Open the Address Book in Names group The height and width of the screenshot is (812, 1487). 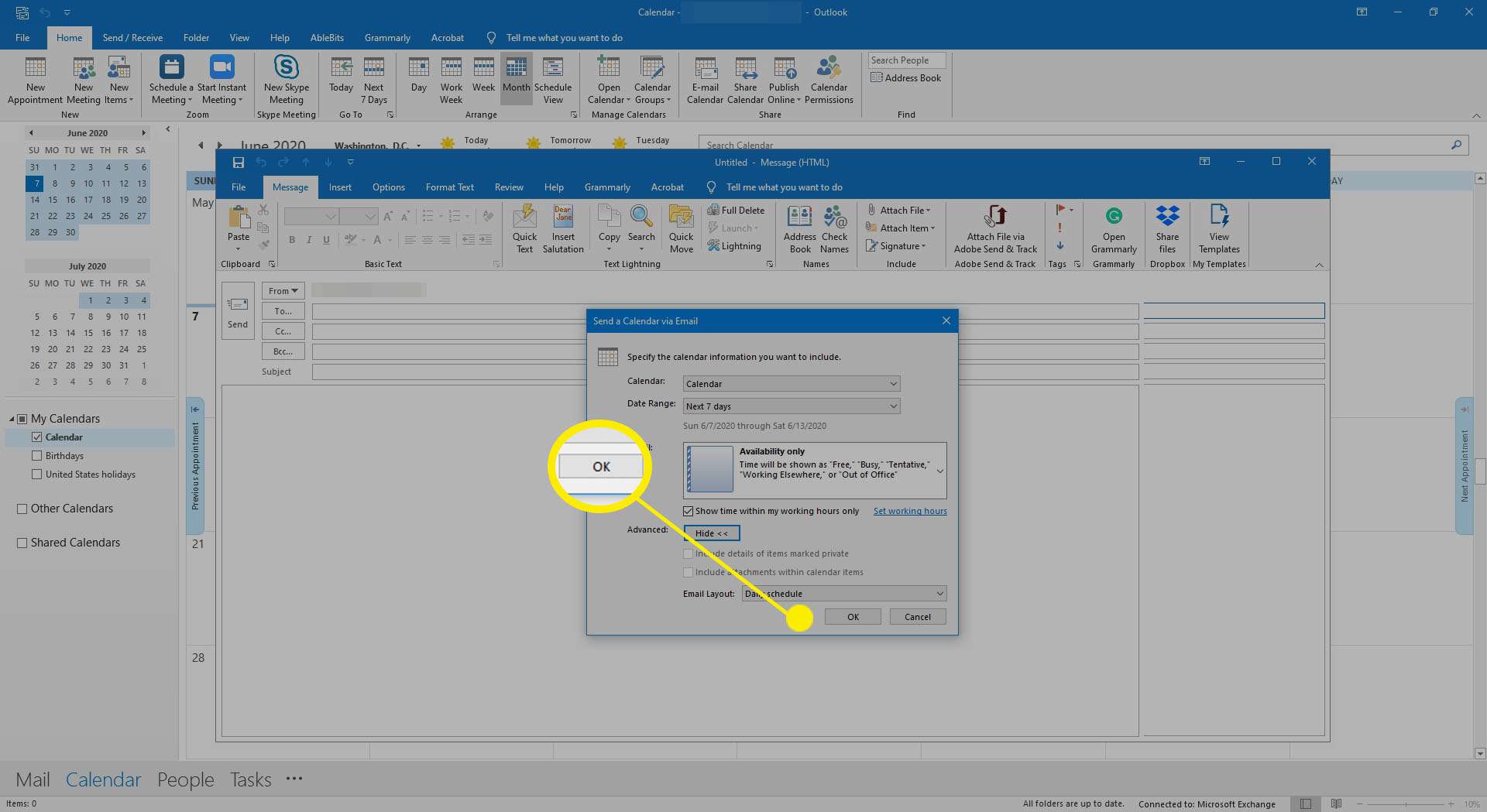point(800,229)
